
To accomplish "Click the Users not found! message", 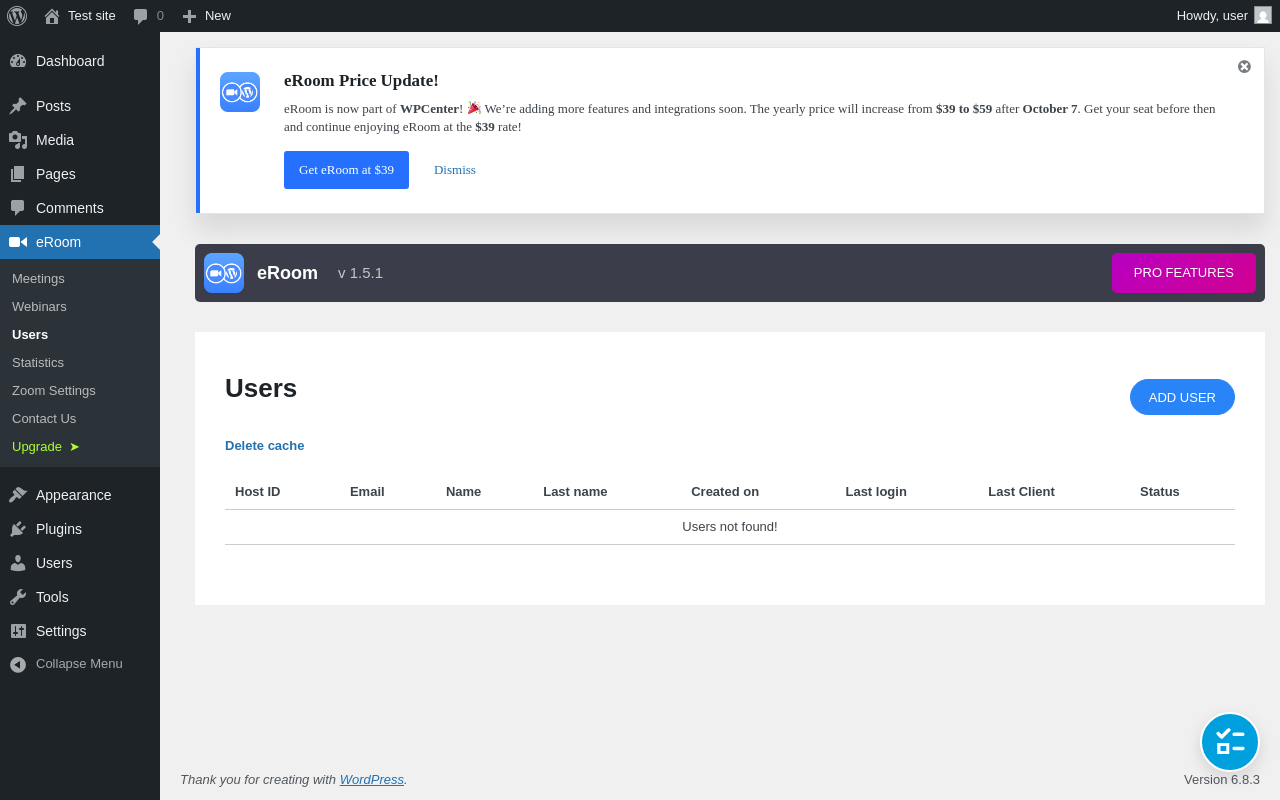I will tap(730, 527).
